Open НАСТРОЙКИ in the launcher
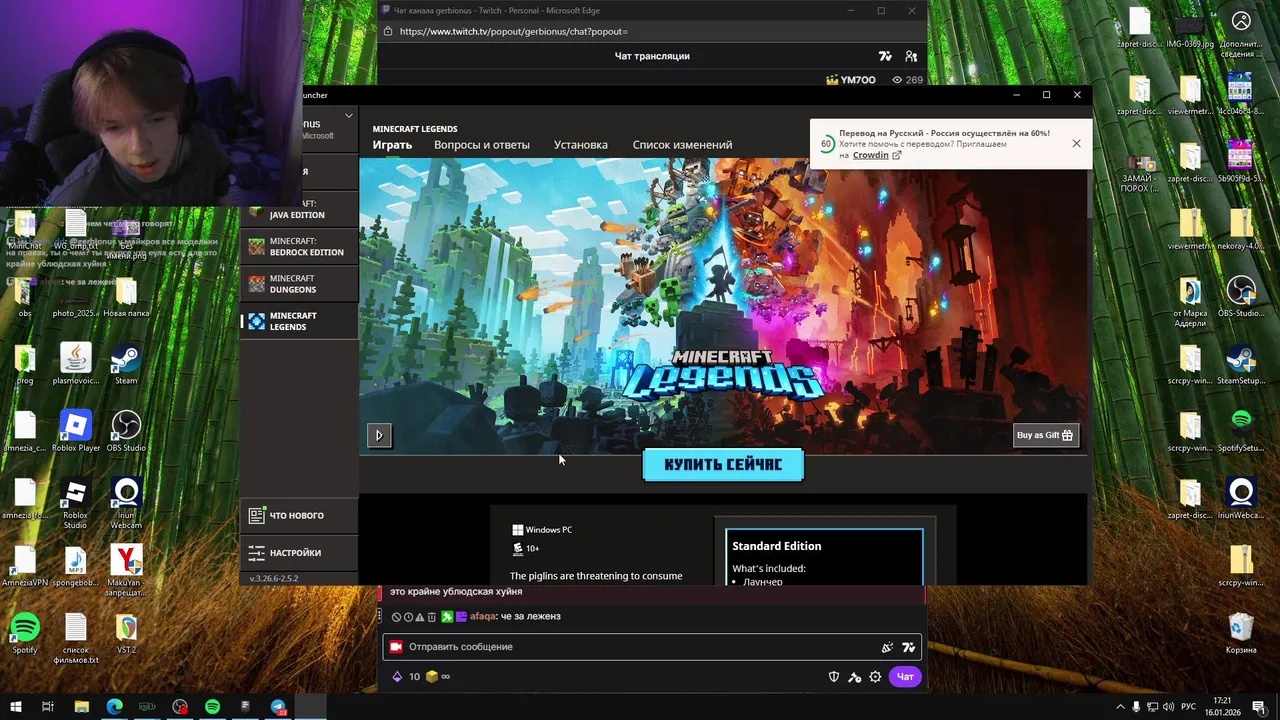The width and height of the screenshot is (1280, 720). click(299, 553)
